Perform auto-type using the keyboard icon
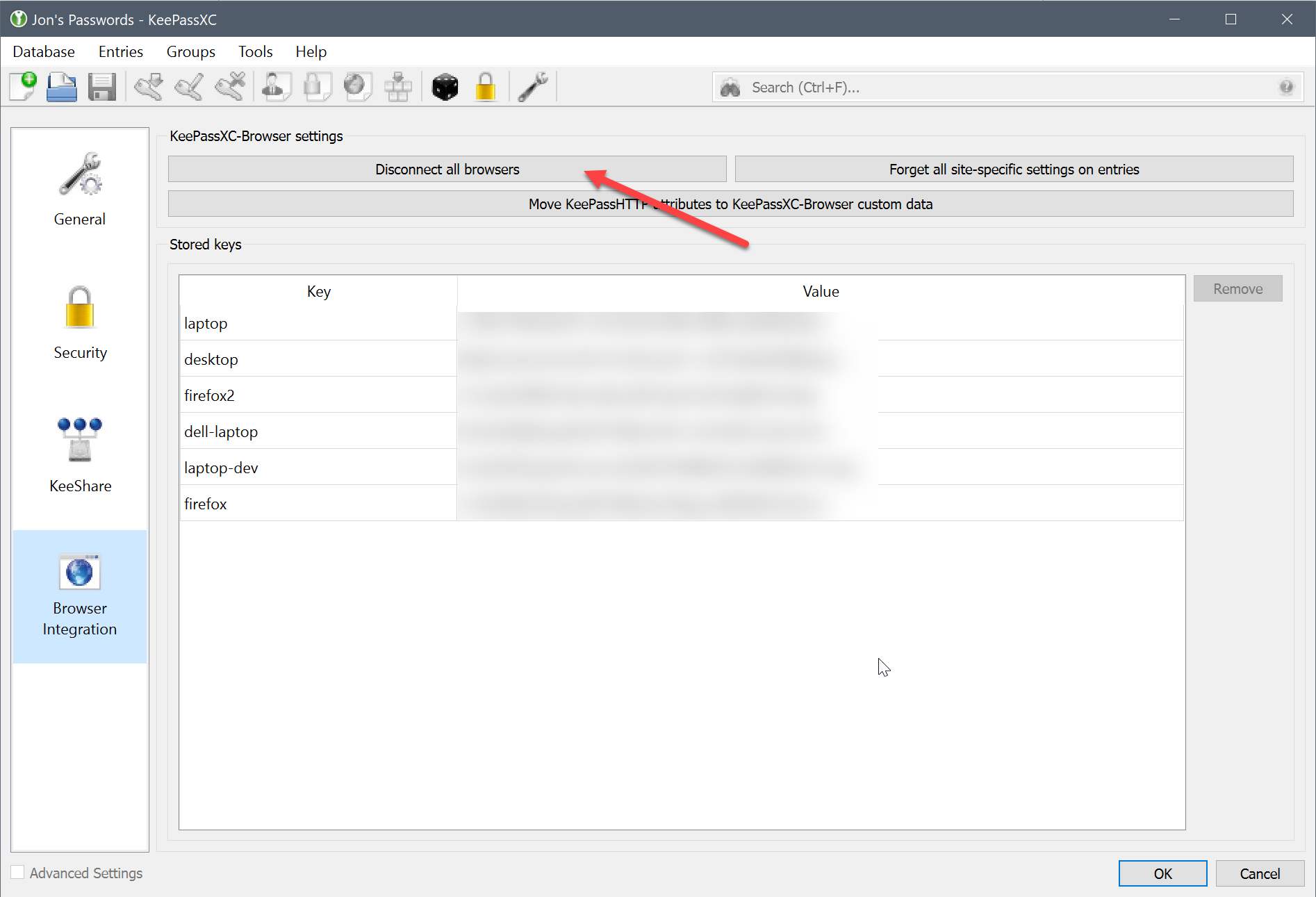Viewport: 1316px width, 897px height. tap(398, 85)
